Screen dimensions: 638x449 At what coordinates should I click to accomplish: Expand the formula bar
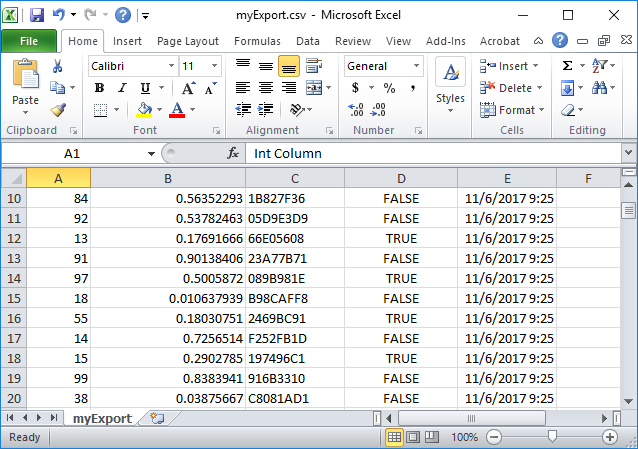(628, 153)
